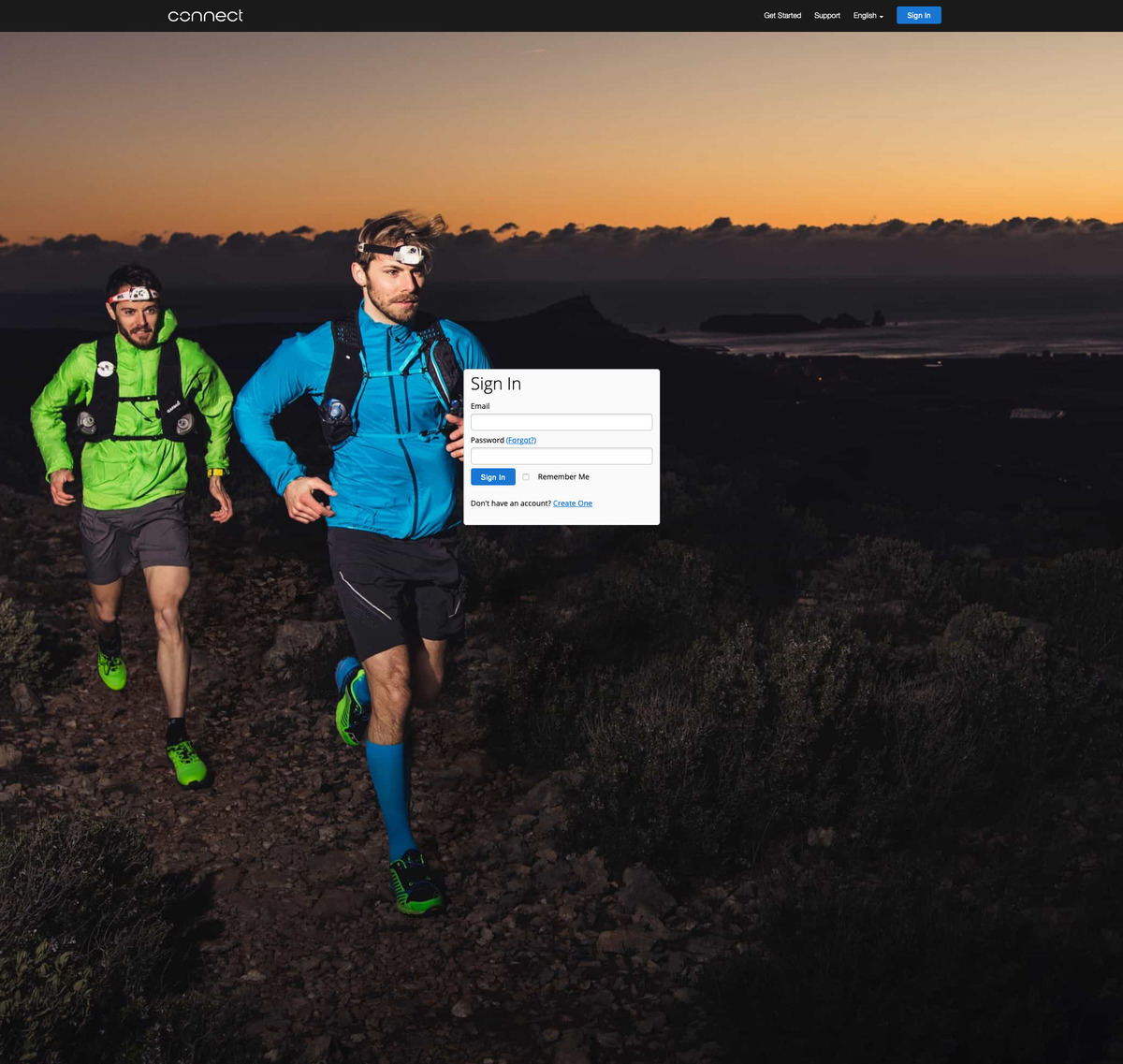Click the 'Sign In' form heading
The height and width of the screenshot is (1064, 1123).
[x=496, y=384]
